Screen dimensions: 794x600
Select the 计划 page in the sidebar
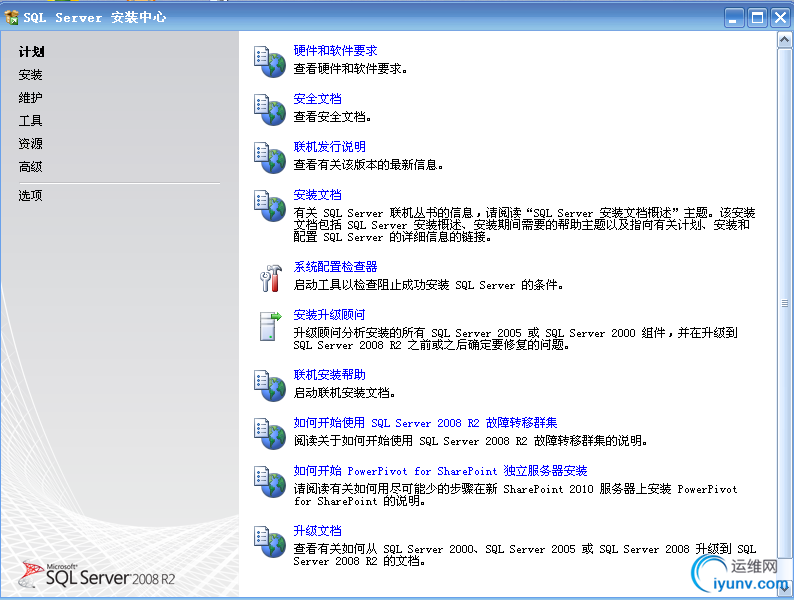[x=31, y=52]
